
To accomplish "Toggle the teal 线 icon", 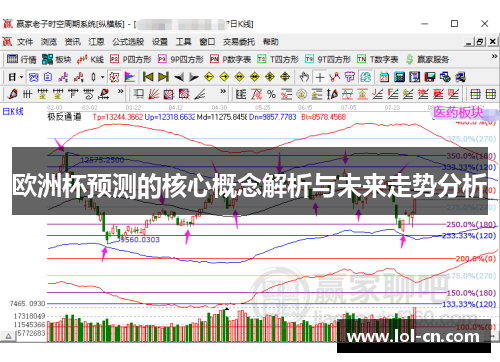I will 366,77.
